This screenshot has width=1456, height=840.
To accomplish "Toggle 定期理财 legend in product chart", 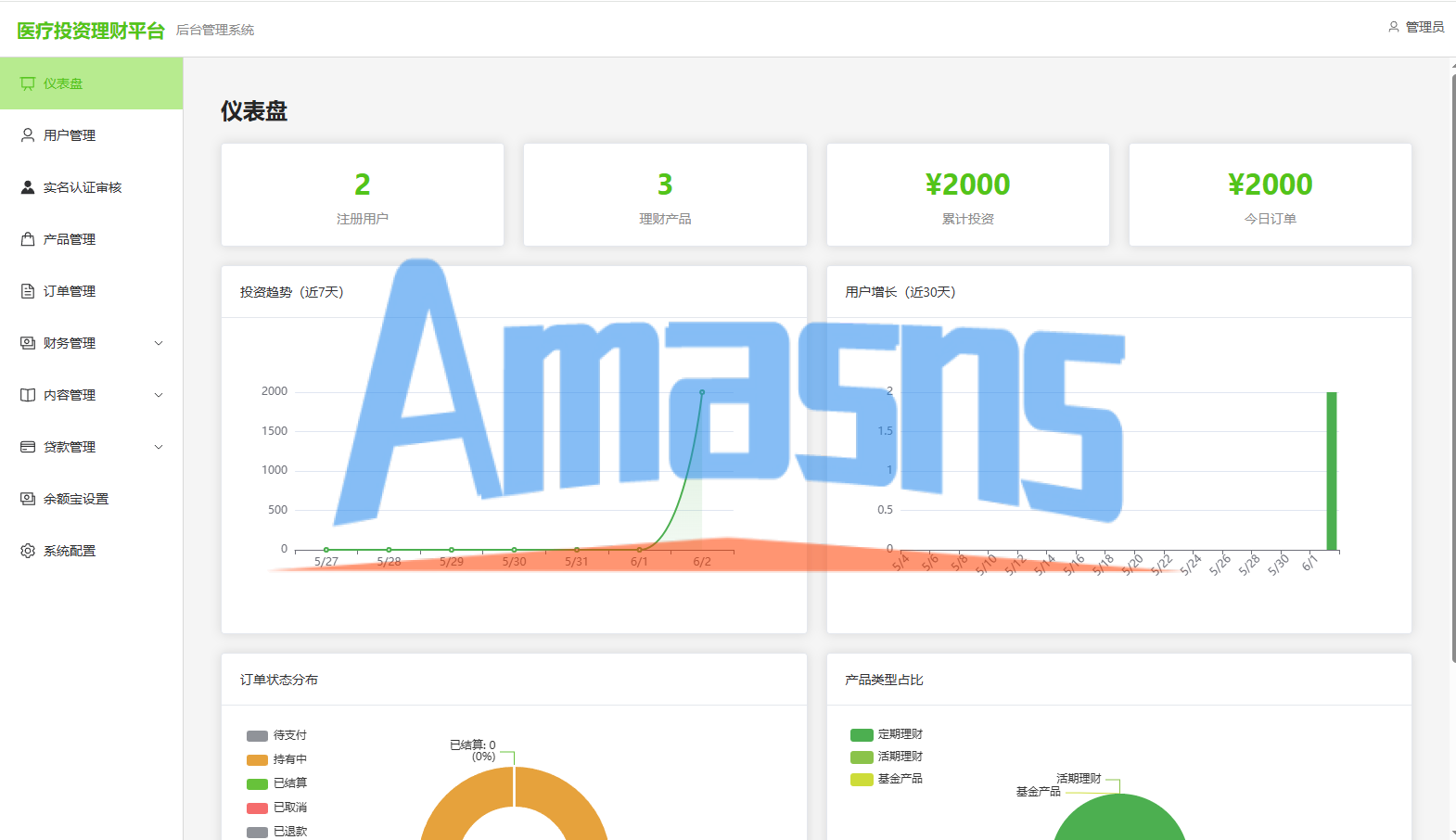I will 887,734.
